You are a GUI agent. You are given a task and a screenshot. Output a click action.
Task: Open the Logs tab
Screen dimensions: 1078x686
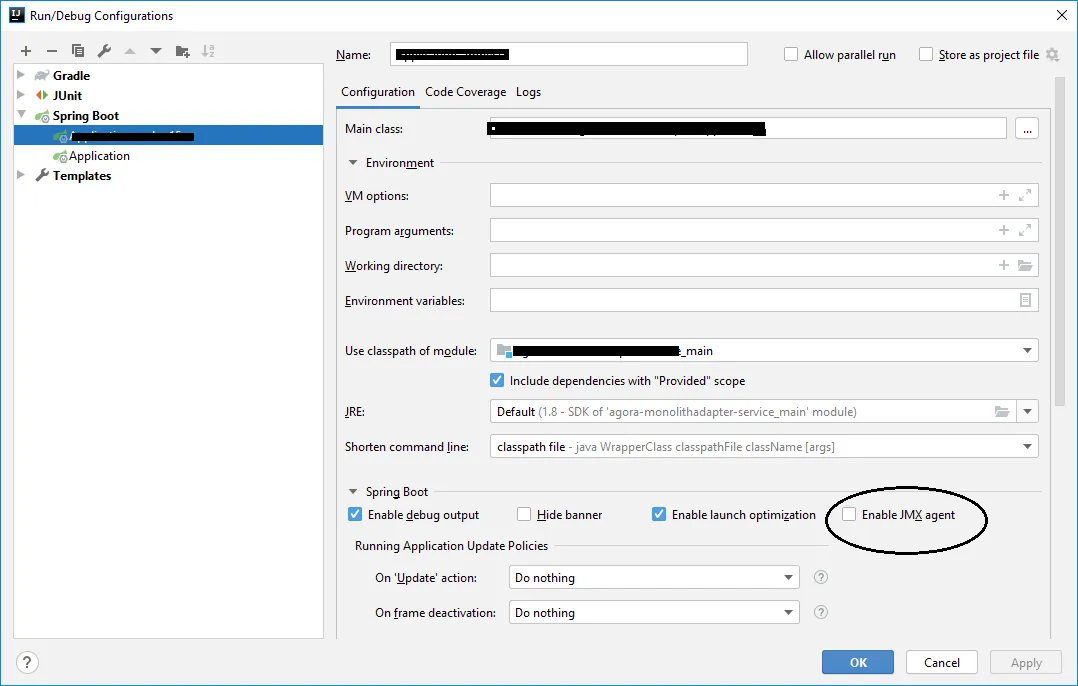click(528, 91)
